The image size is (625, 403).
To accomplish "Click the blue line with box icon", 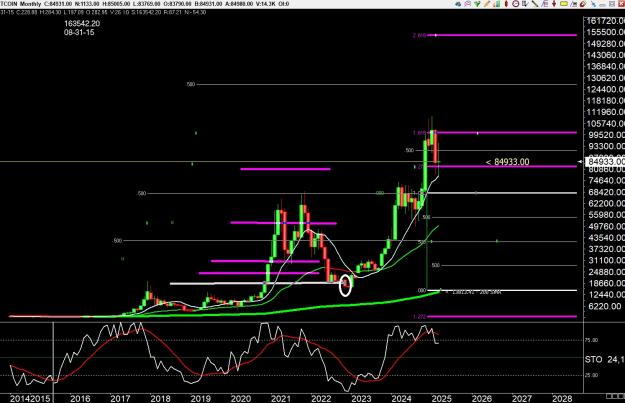I will click(573, 4).
